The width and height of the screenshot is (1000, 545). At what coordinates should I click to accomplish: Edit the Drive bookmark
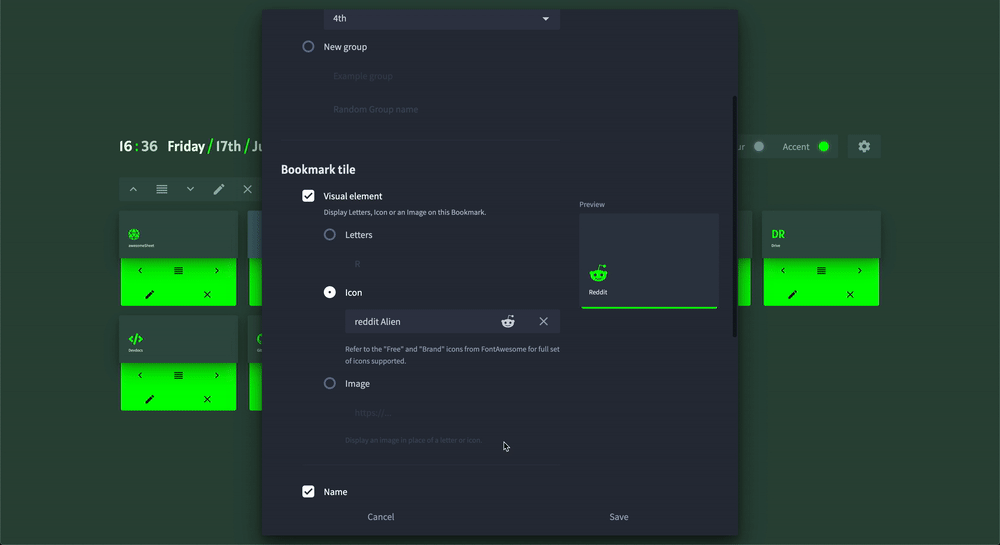[x=793, y=294]
